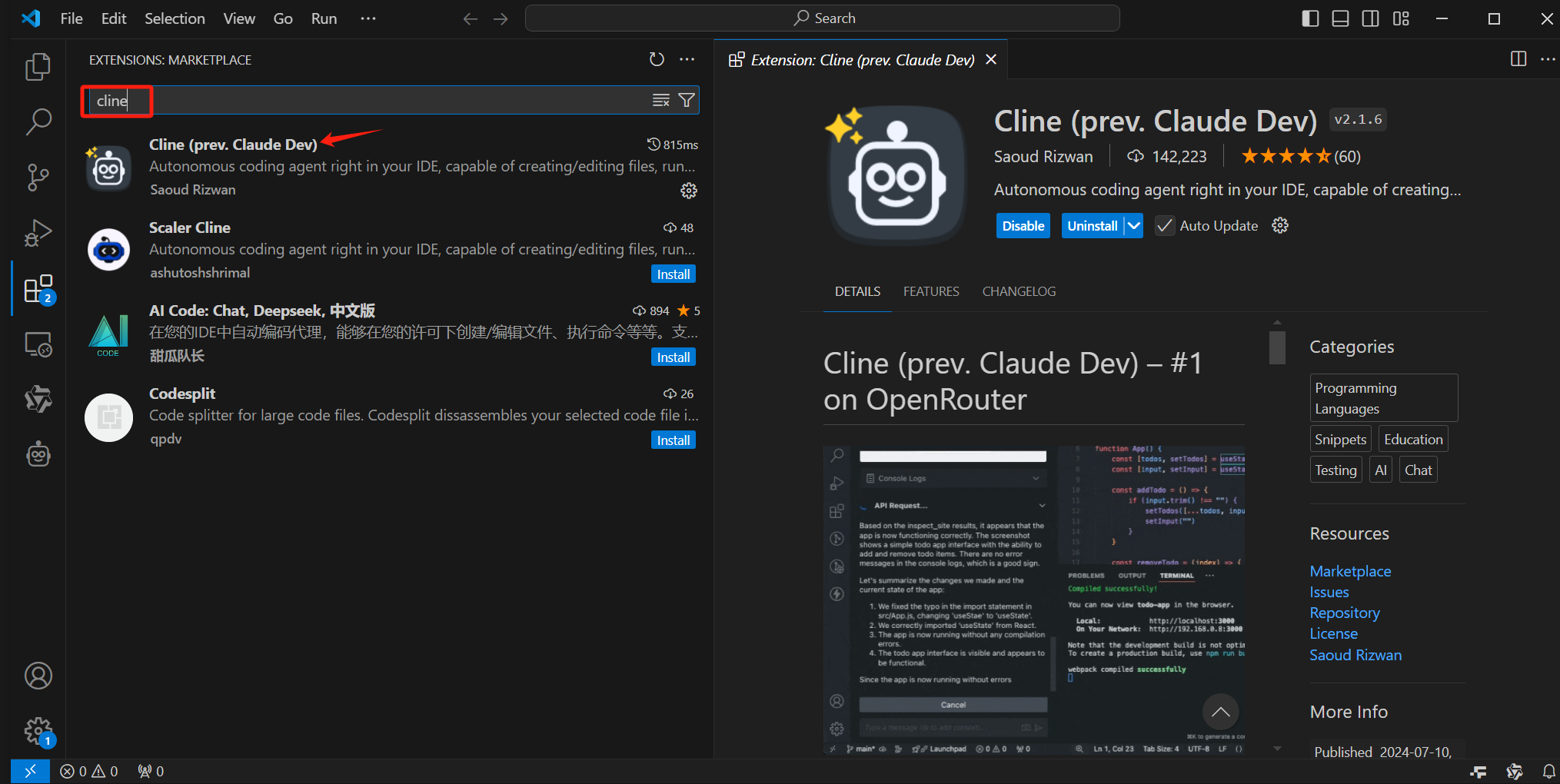
Task: Open the Customize Layout menu
Action: 1401,18
